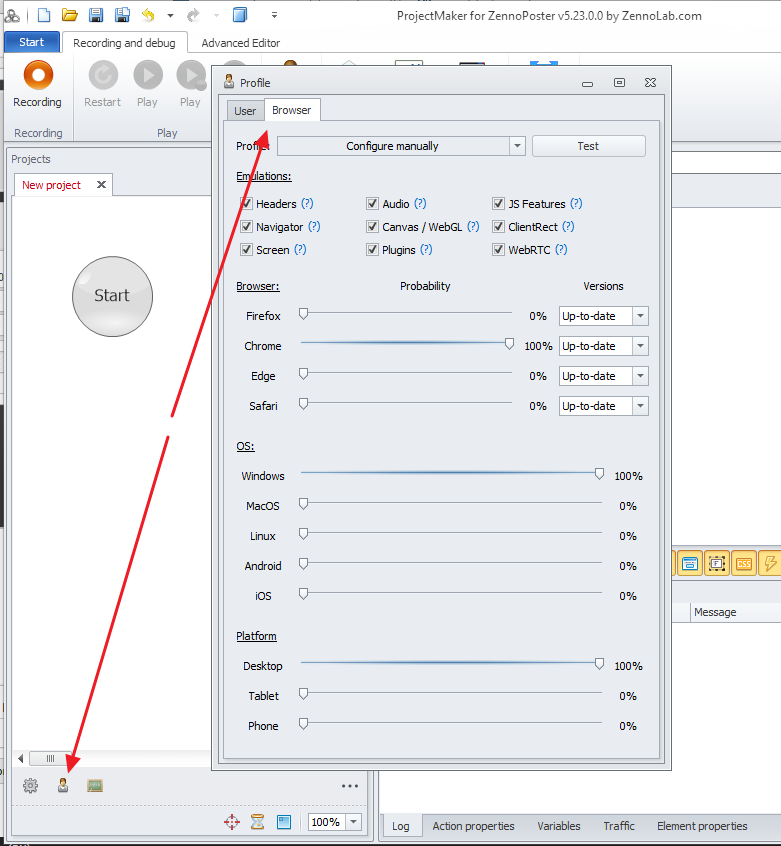Open the Advanced Editor ribbon tab
Screen dimensions: 781x846
tap(241, 43)
